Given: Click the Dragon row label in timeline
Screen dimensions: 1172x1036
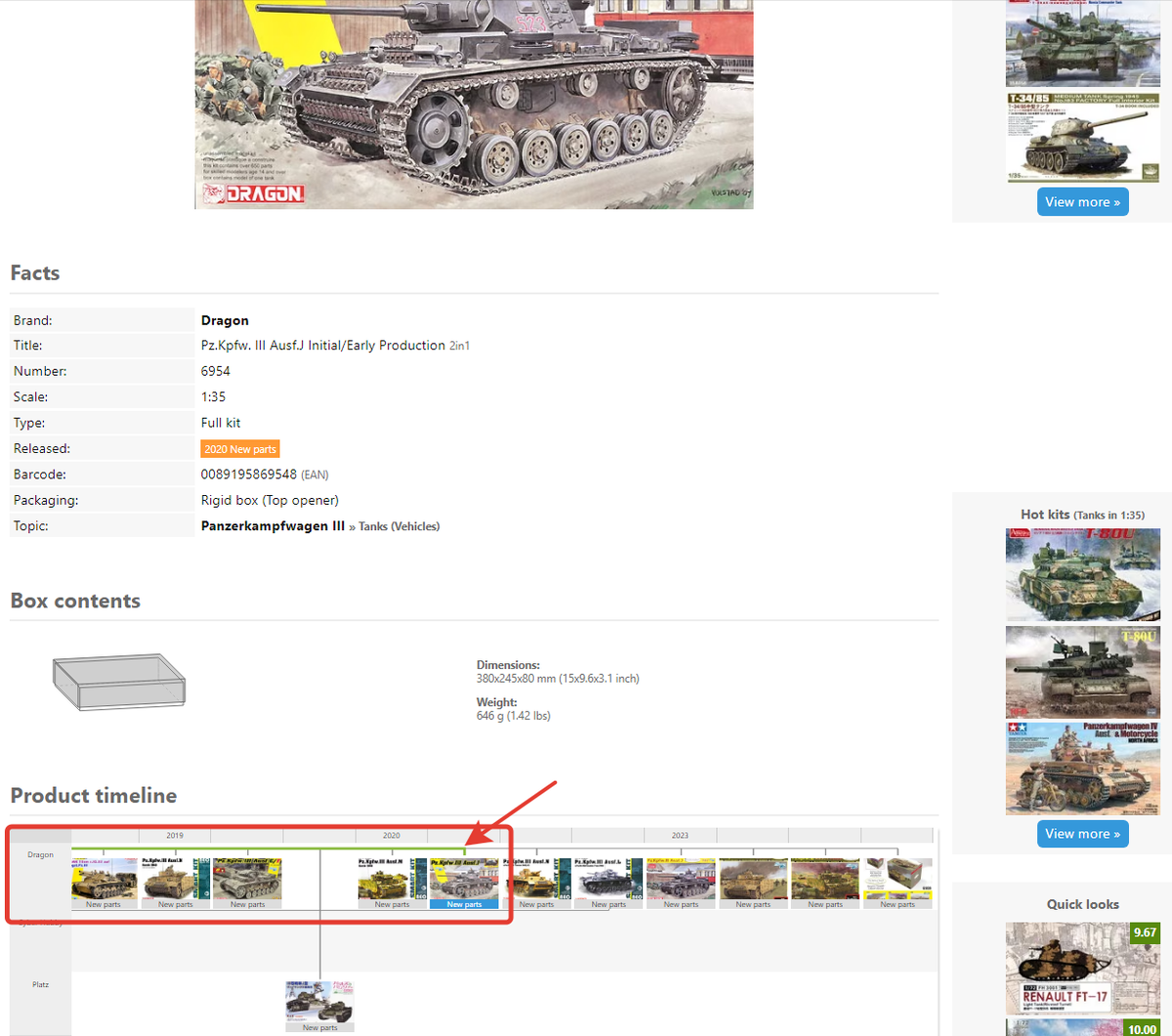Looking at the screenshot, I should [x=40, y=854].
